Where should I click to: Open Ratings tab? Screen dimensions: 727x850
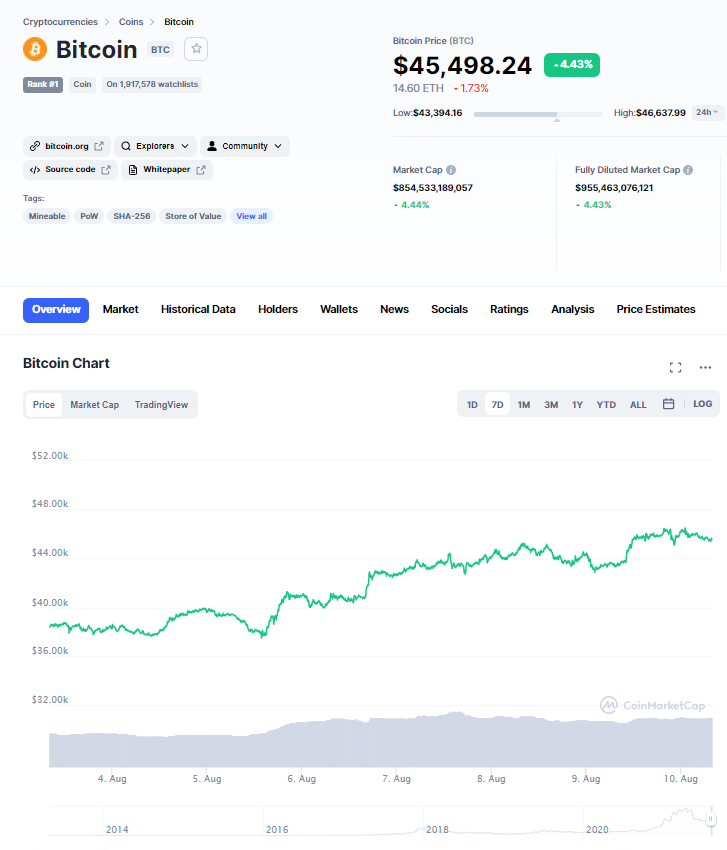(509, 310)
